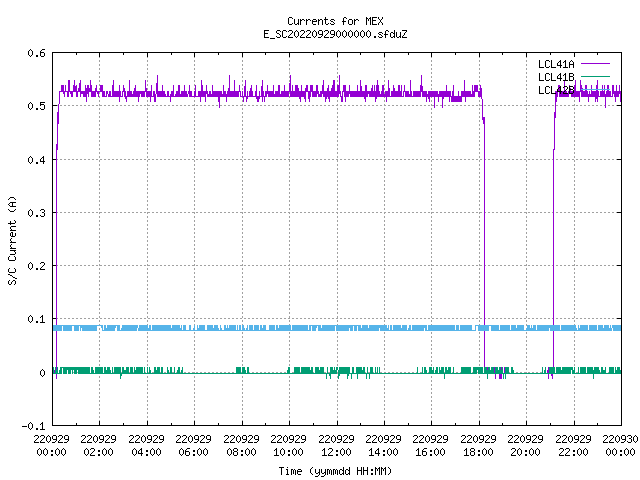Click the 220929 00:00 x-axis tick label

tap(51, 445)
